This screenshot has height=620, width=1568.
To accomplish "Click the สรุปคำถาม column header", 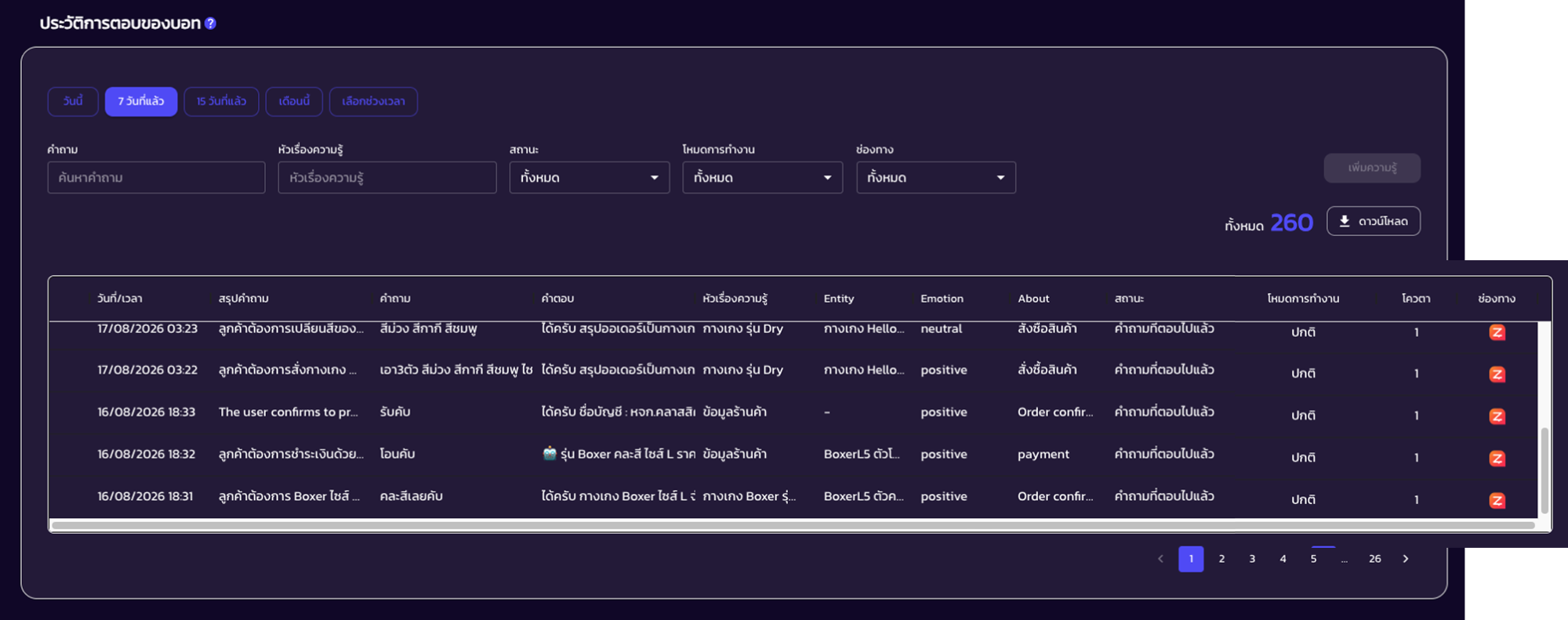I will click(244, 299).
